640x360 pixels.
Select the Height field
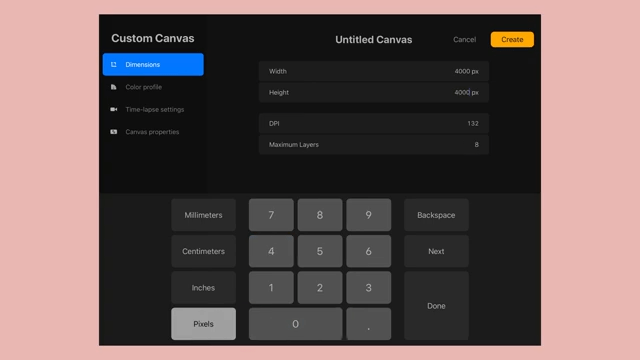tap(373, 92)
